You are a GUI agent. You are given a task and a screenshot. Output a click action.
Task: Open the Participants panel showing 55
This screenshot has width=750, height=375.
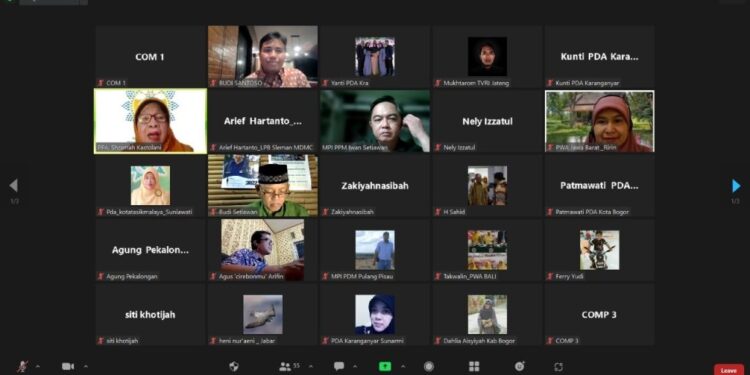coord(289,366)
